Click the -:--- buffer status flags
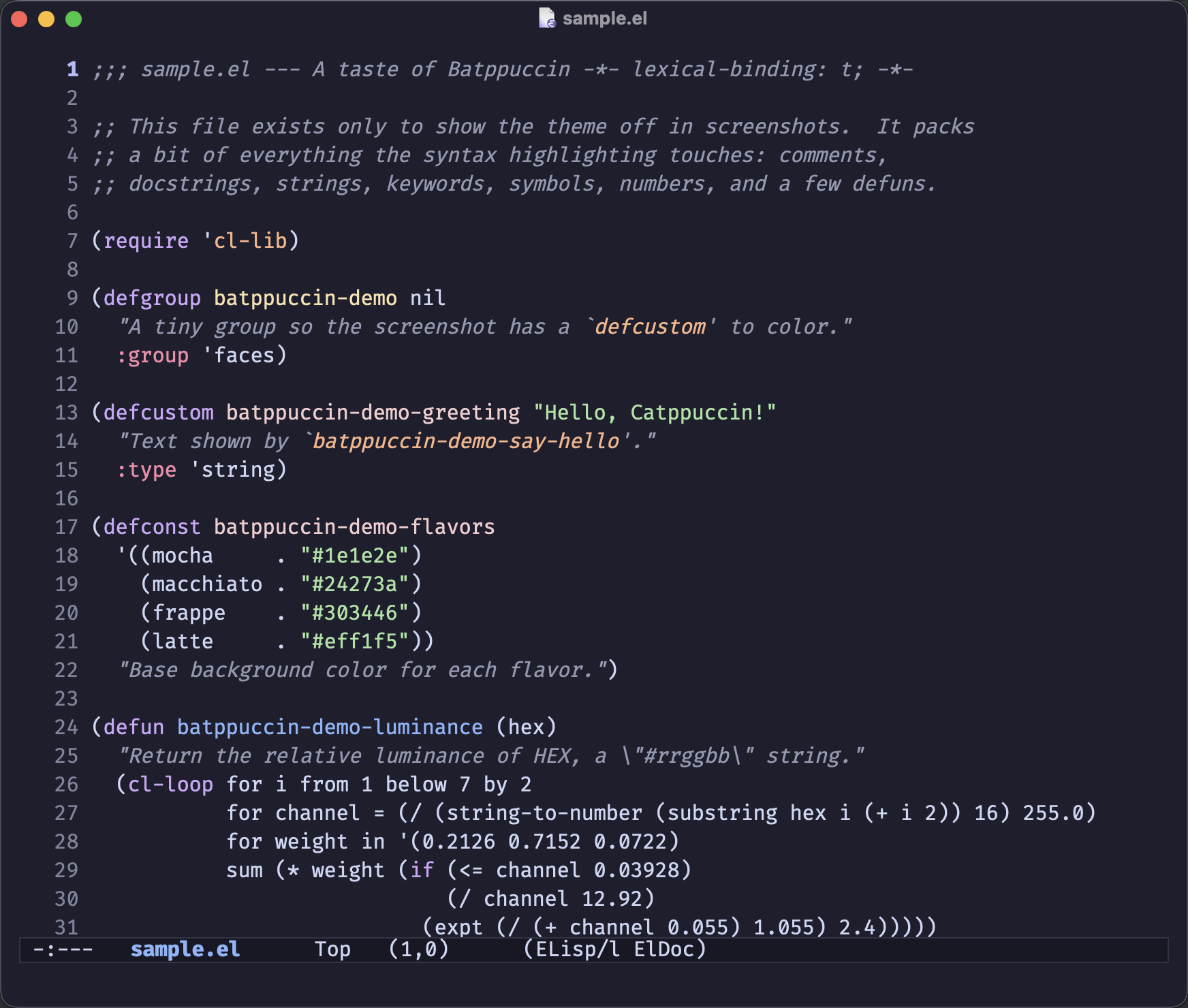The image size is (1188, 1008). click(63, 949)
